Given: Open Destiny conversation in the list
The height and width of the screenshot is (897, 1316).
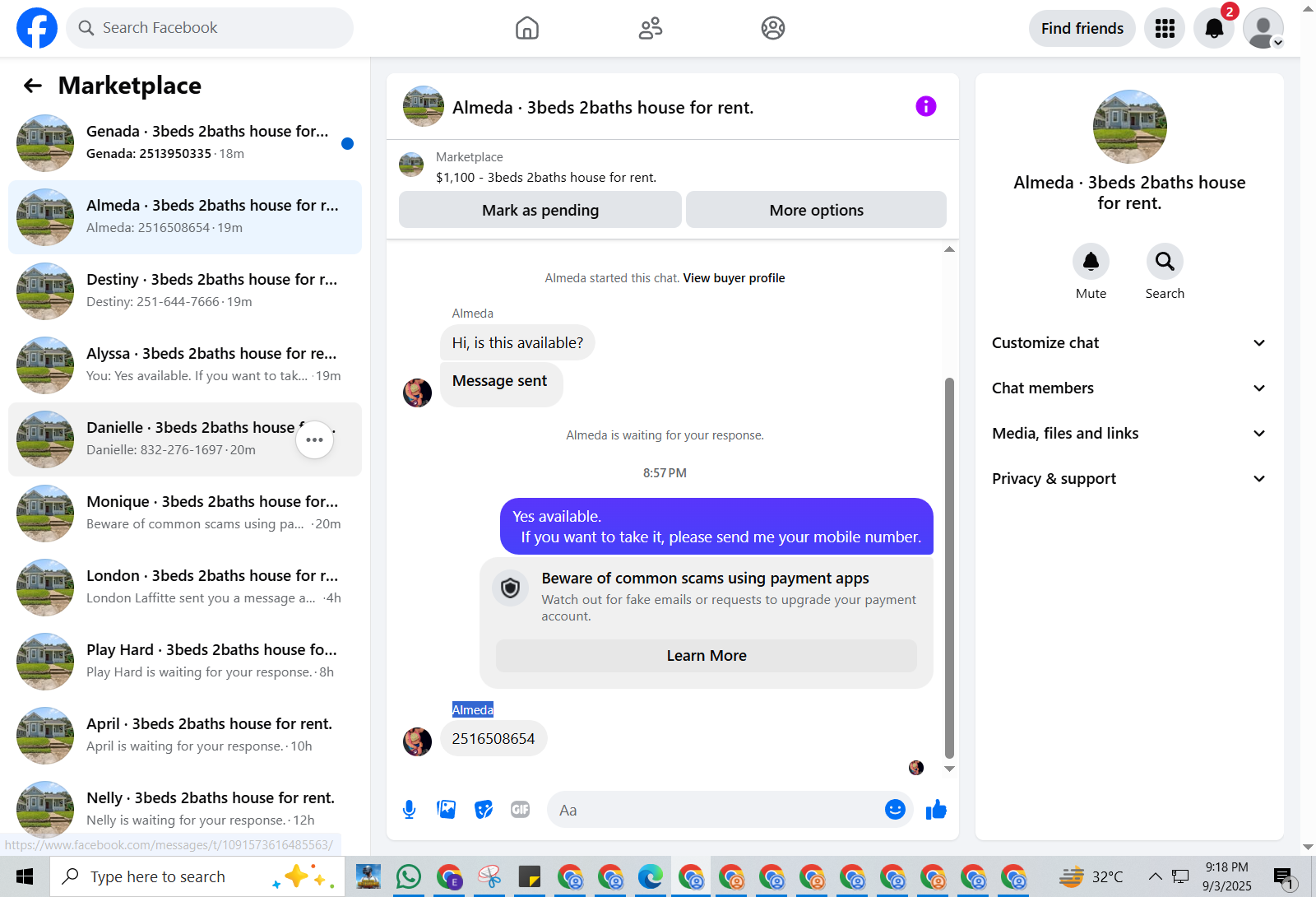Looking at the screenshot, I should click(185, 291).
